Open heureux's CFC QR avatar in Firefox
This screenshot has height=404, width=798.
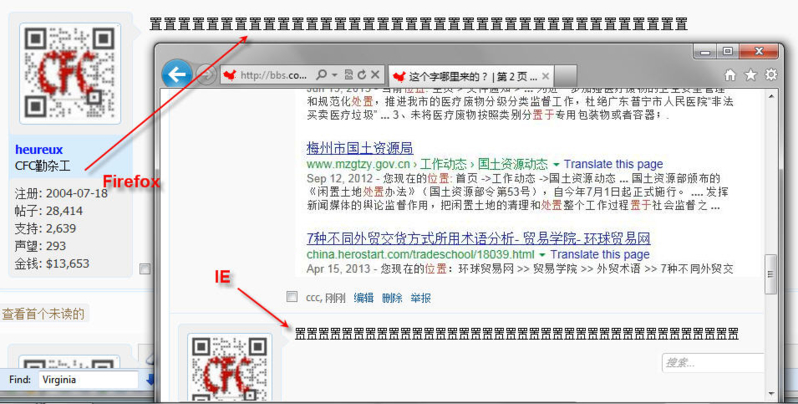pos(70,74)
